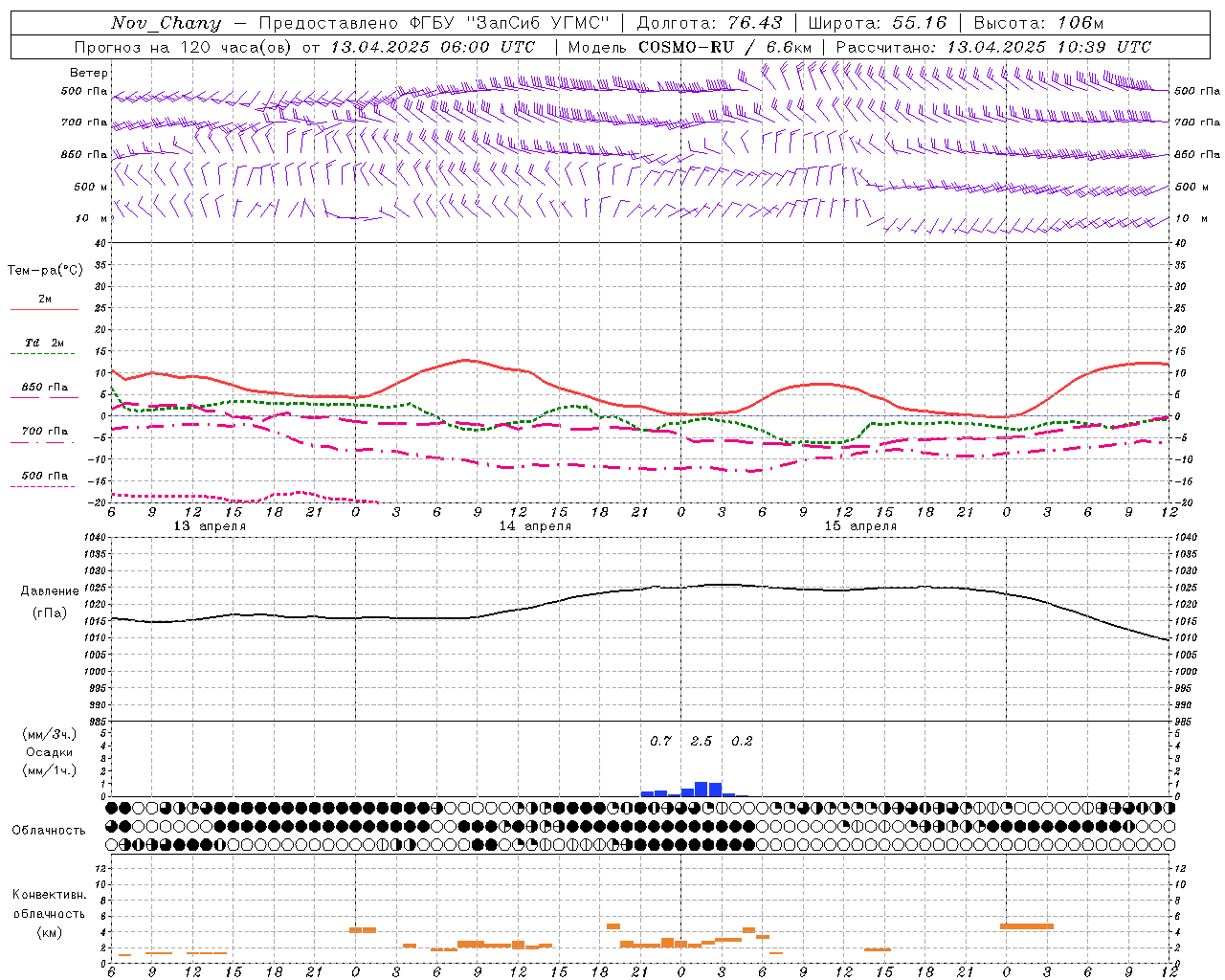The width and height of the screenshot is (1225, 980).
Task: Click the "Конвективн." convective cloud label
Action: click(49, 895)
